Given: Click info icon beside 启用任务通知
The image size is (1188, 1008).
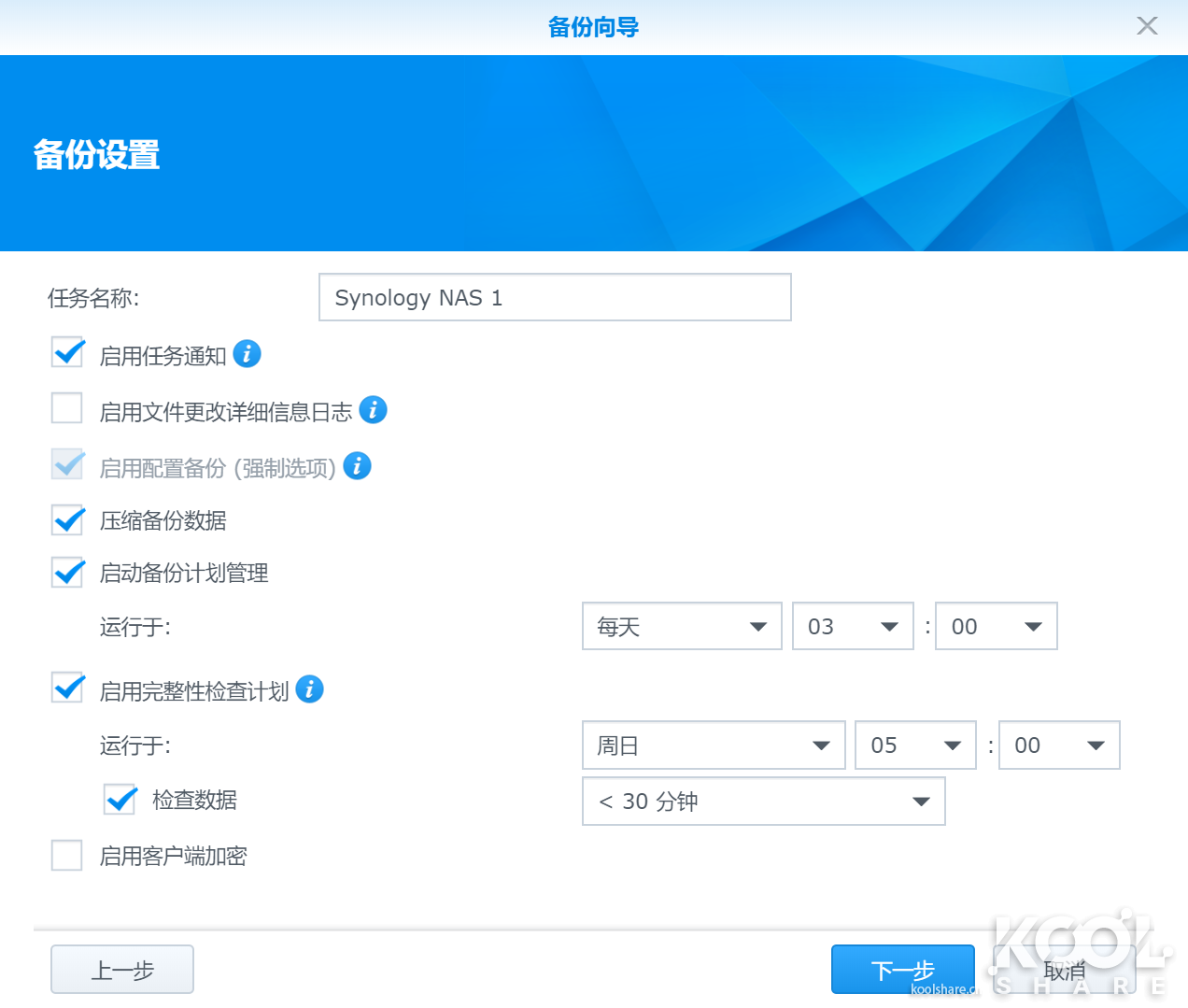Looking at the screenshot, I should click(x=247, y=354).
